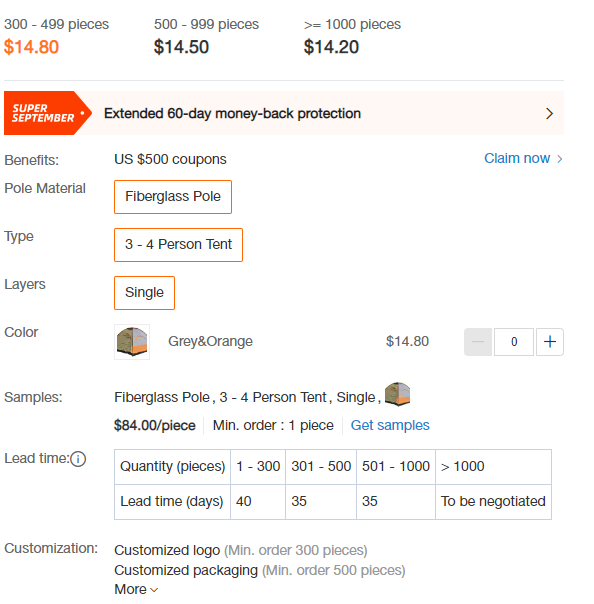Click the Get samples link
Image resolution: width=594 pixels, height=604 pixels.
tap(390, 425)
